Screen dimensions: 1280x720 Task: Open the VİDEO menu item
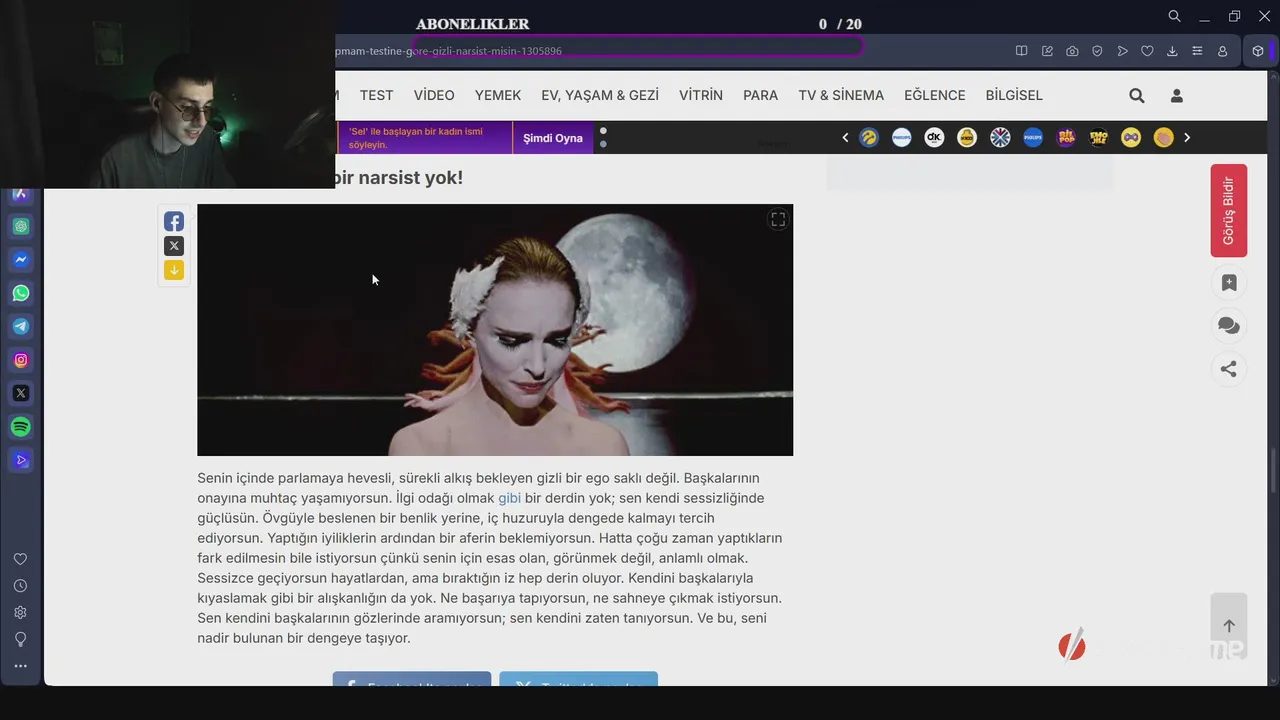(434, 95)
